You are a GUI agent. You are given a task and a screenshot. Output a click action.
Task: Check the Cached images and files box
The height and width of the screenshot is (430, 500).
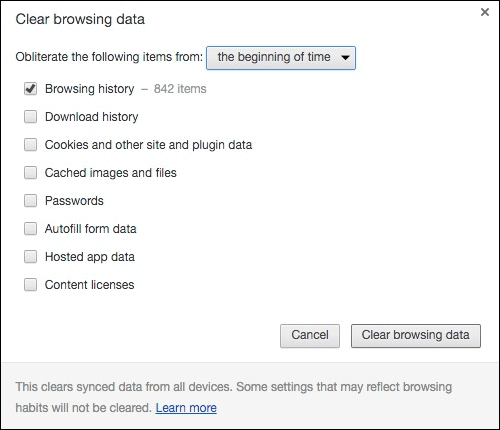30,173
